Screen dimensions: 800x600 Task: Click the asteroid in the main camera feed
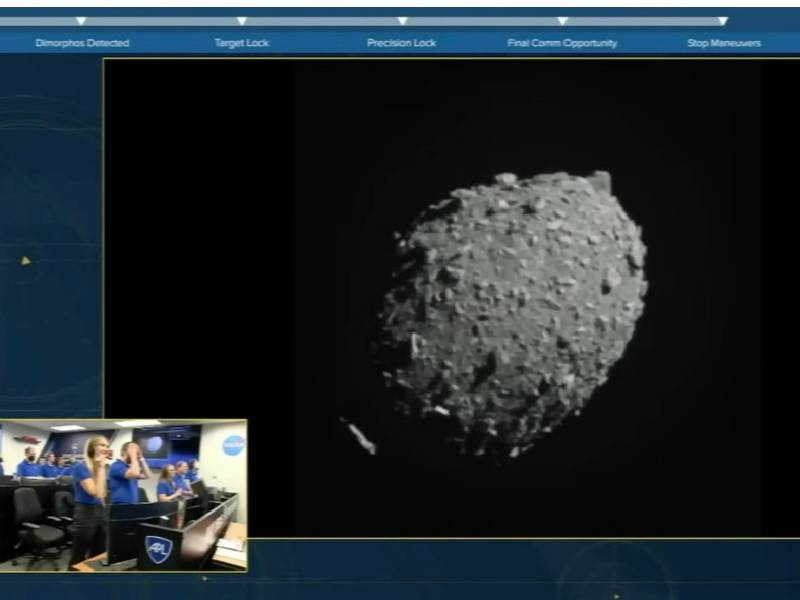click(x=513, y=314)
